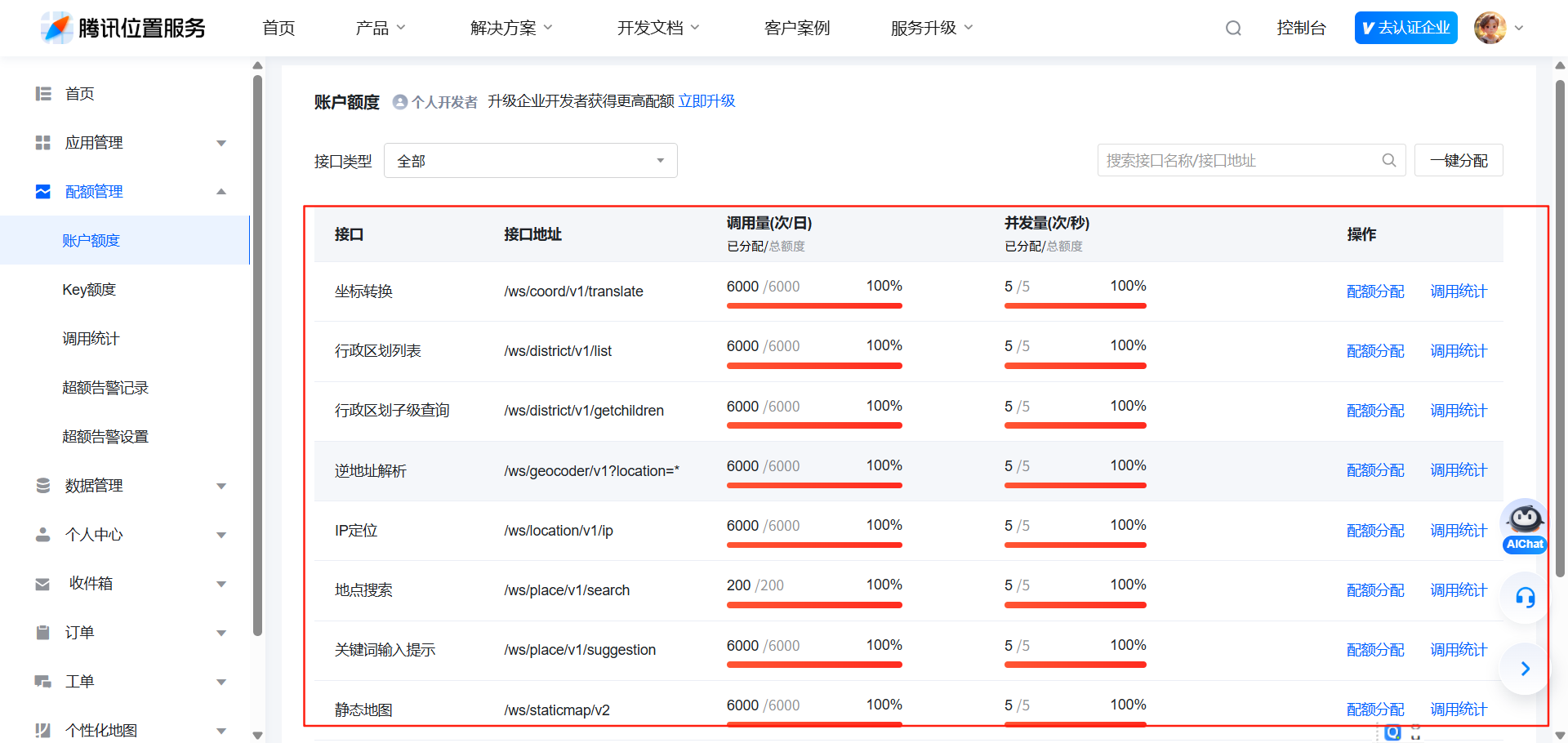Screen dimensions: 1568x743
Task: Click the 首页 sidebar list icon
Action: (x=43, y=94)
